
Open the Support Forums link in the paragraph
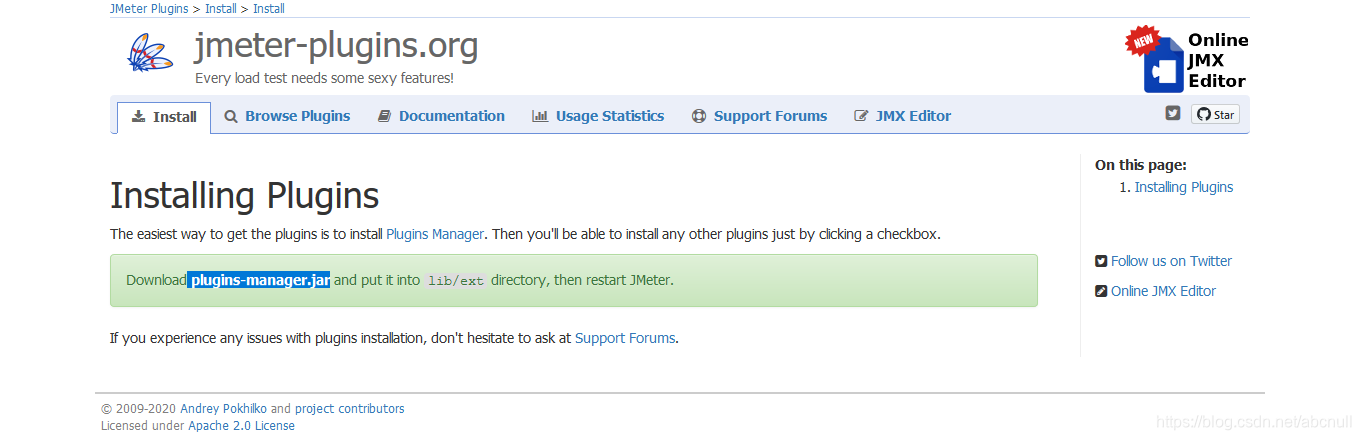pyautogui.click(x=625, y=338)
